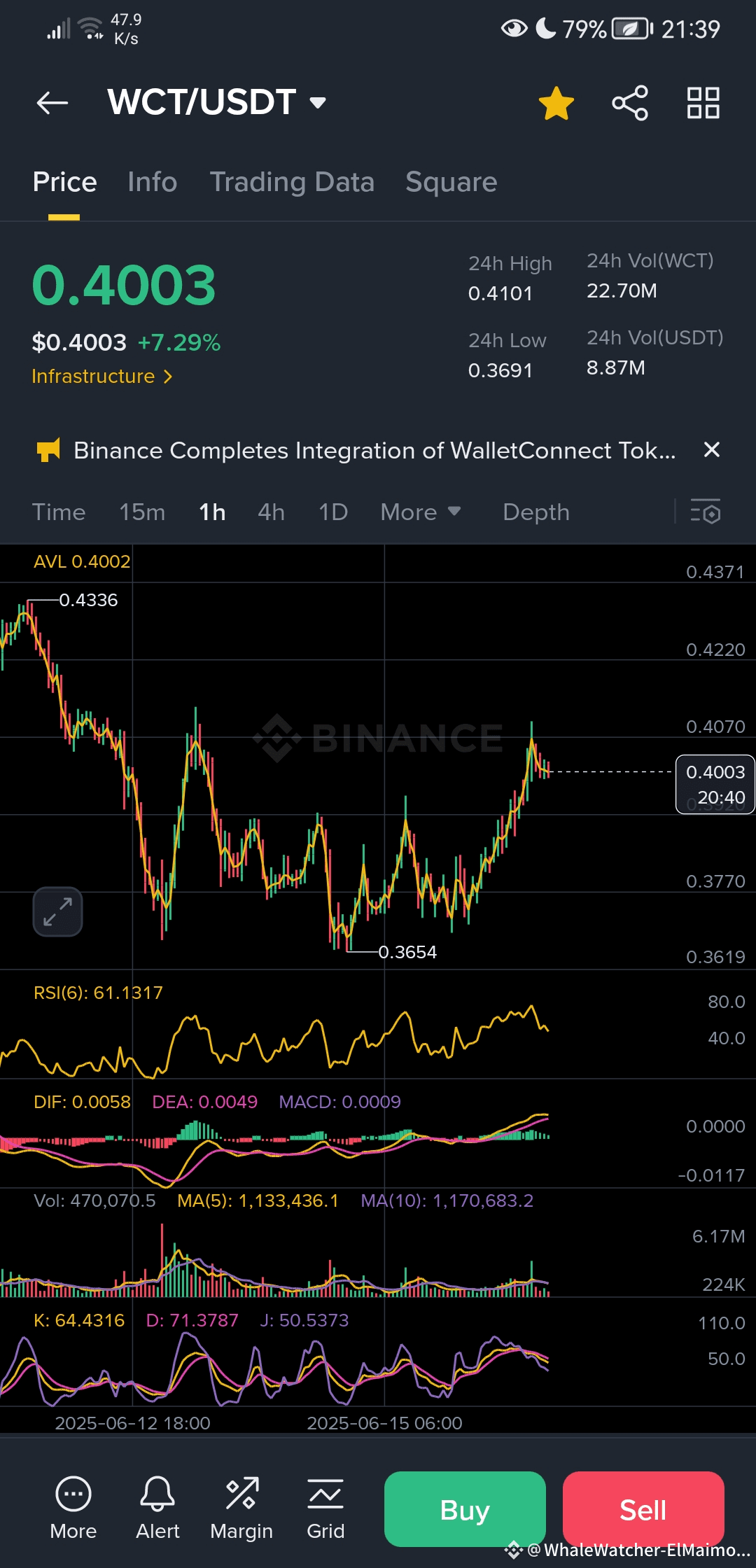Open the four-square grid layout icon
The height and width of the screenshot is (1568, 756).
click(703, 103)
